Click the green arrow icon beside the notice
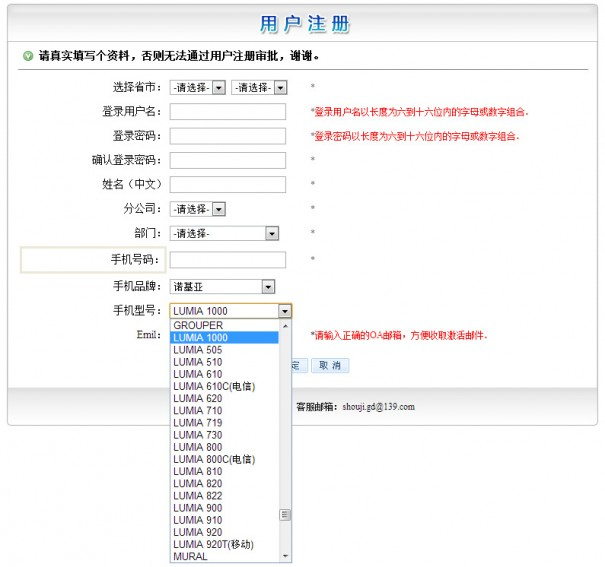 (x=27, y=55)
